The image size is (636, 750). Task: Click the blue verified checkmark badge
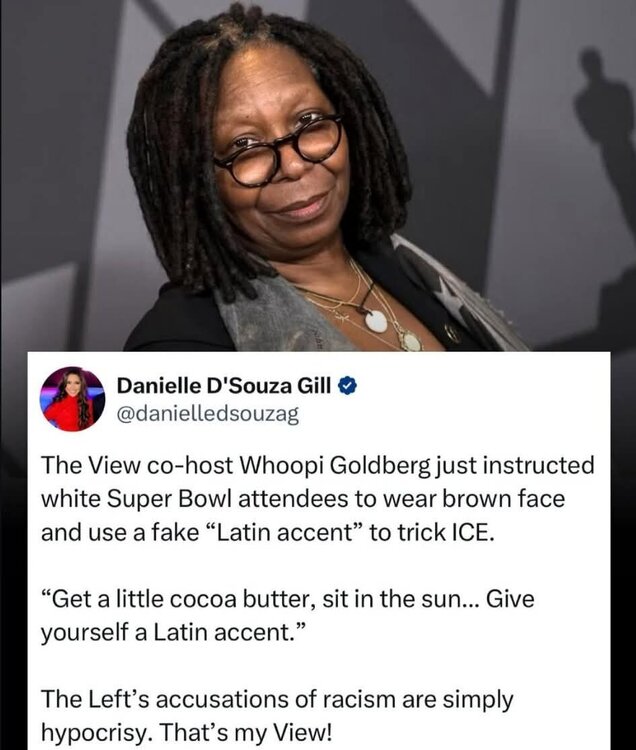point(348,385)
